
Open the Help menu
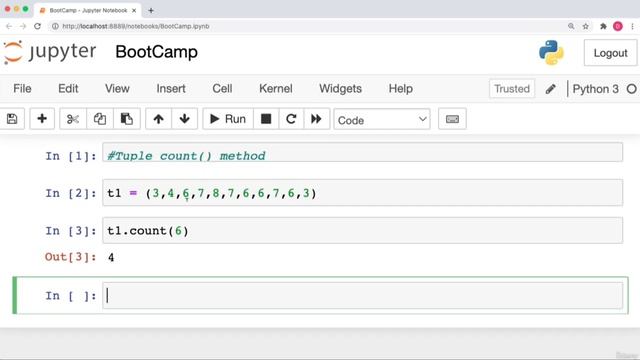400,89
